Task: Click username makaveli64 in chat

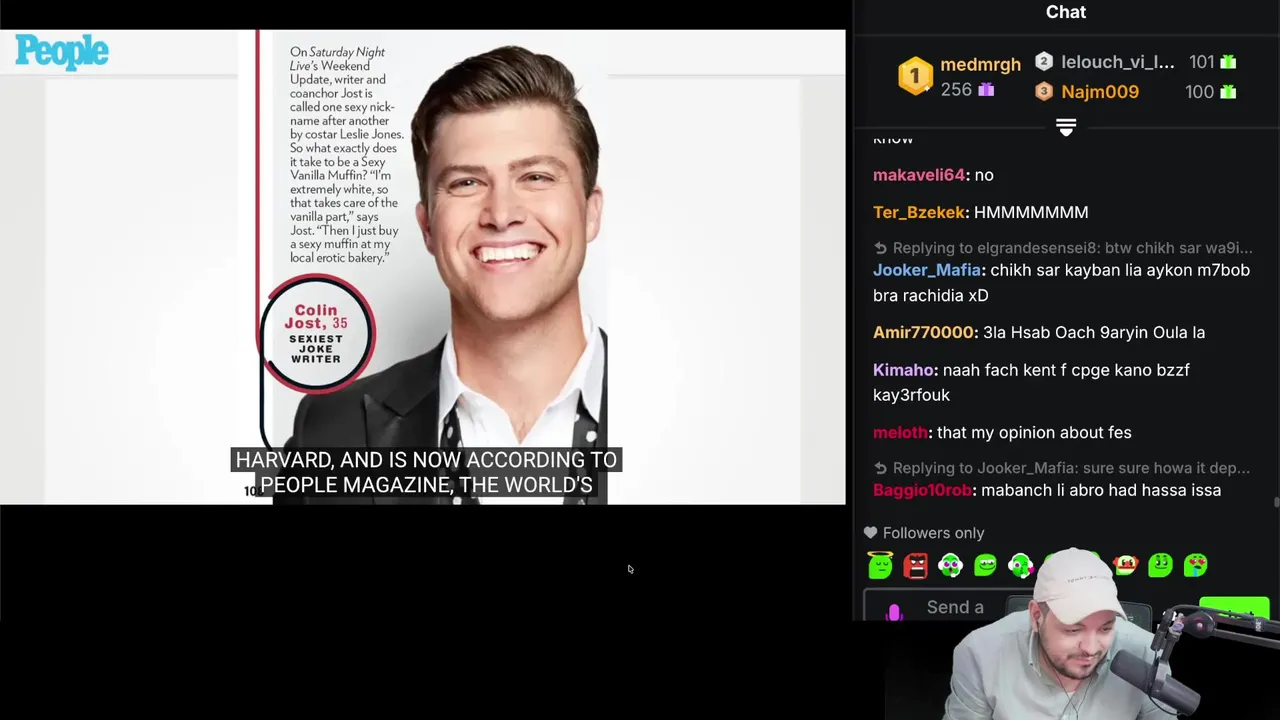Action: tap(919, 175)
